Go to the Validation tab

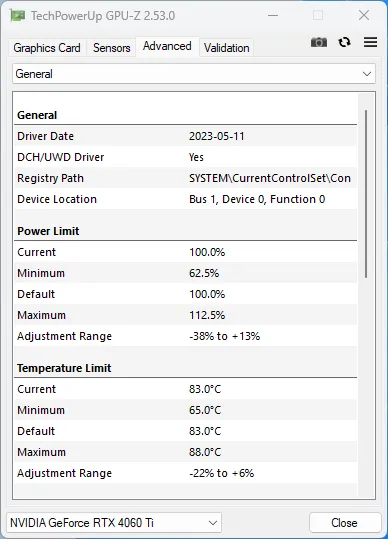226,48
